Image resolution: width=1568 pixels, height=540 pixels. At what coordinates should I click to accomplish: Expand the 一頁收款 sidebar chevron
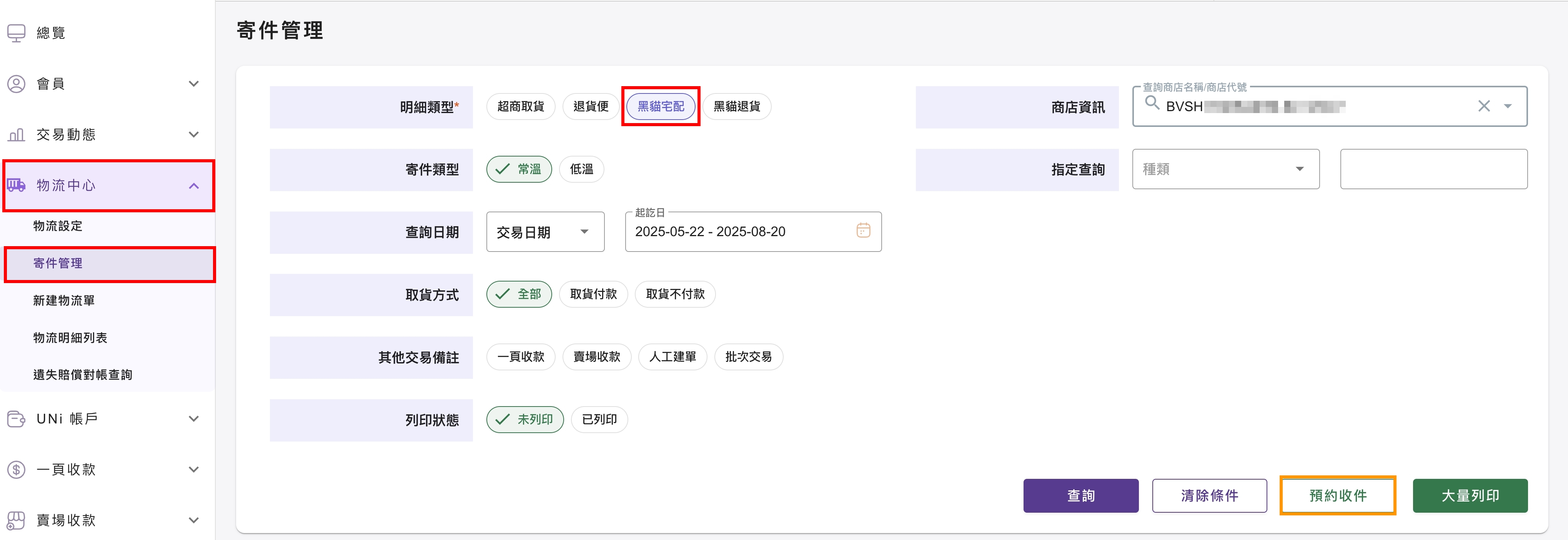click(x=193, y=469)
